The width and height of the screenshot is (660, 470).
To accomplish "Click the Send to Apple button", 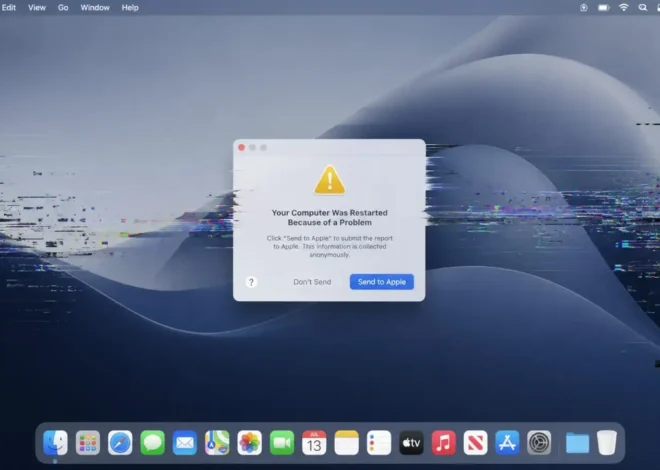I will click(382, 282).
